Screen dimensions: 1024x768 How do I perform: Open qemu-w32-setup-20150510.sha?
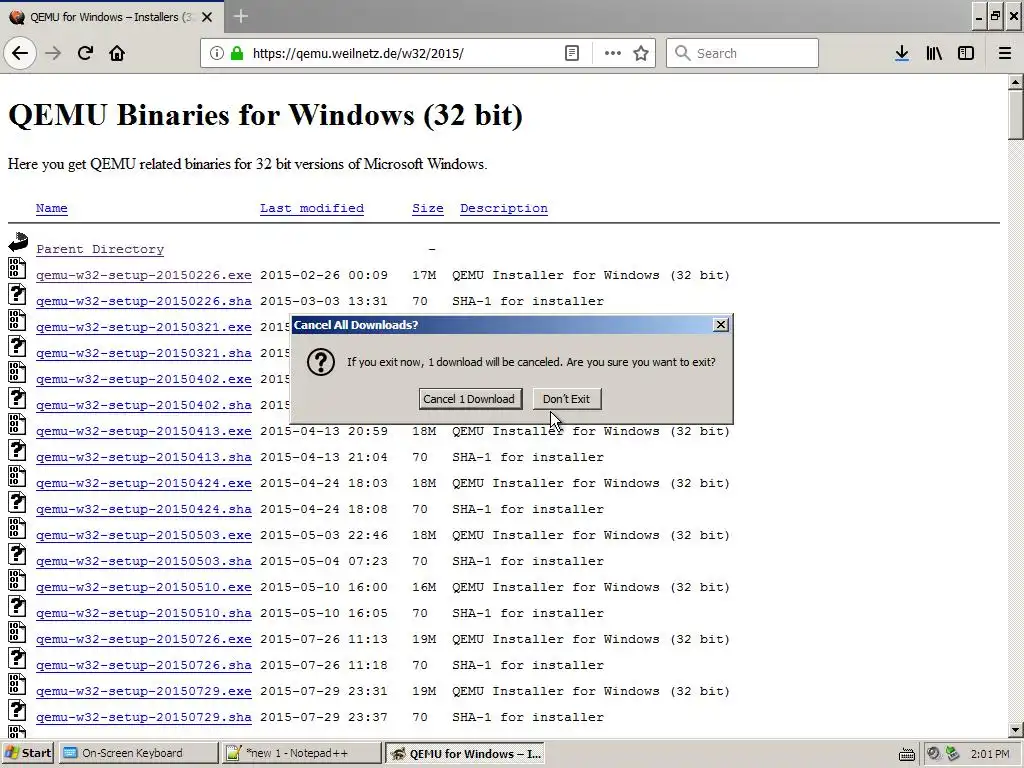144,613
